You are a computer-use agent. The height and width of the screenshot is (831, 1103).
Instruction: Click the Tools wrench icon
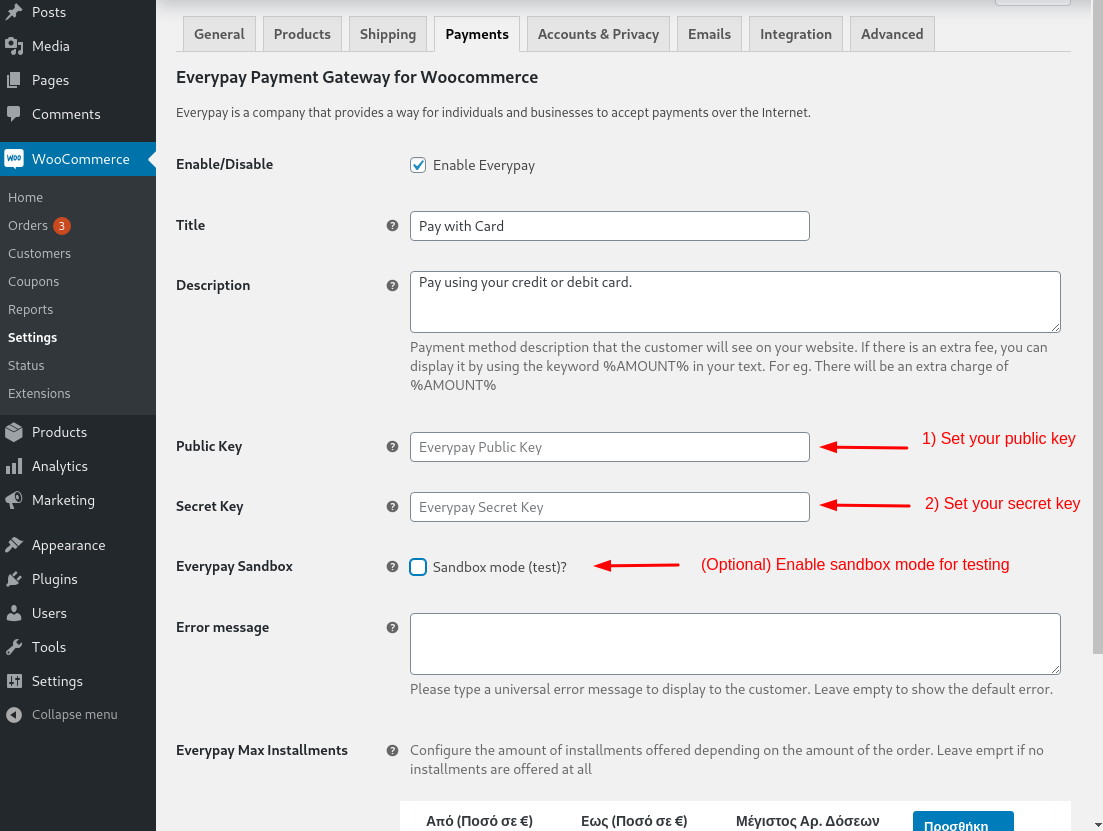pos(14,647)
